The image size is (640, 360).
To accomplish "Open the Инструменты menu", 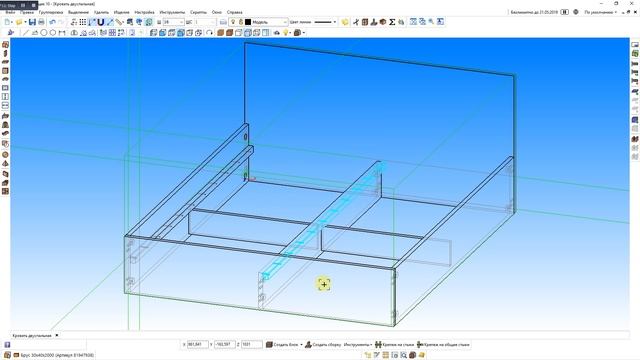I will [x=172, y=12].
